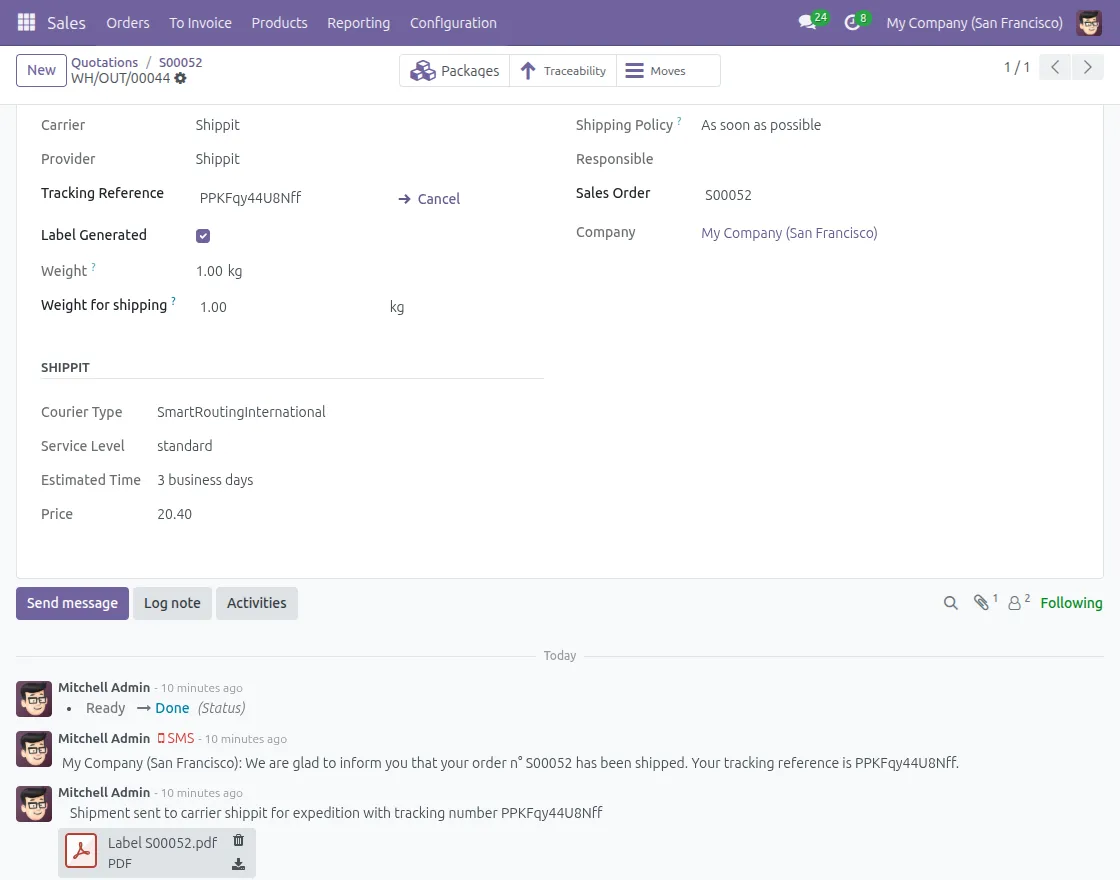Image resolution: width=1120 pixels, height=880 pixels.
Task: Go back to Quotations breadcrumb
Action: point(104,62)
